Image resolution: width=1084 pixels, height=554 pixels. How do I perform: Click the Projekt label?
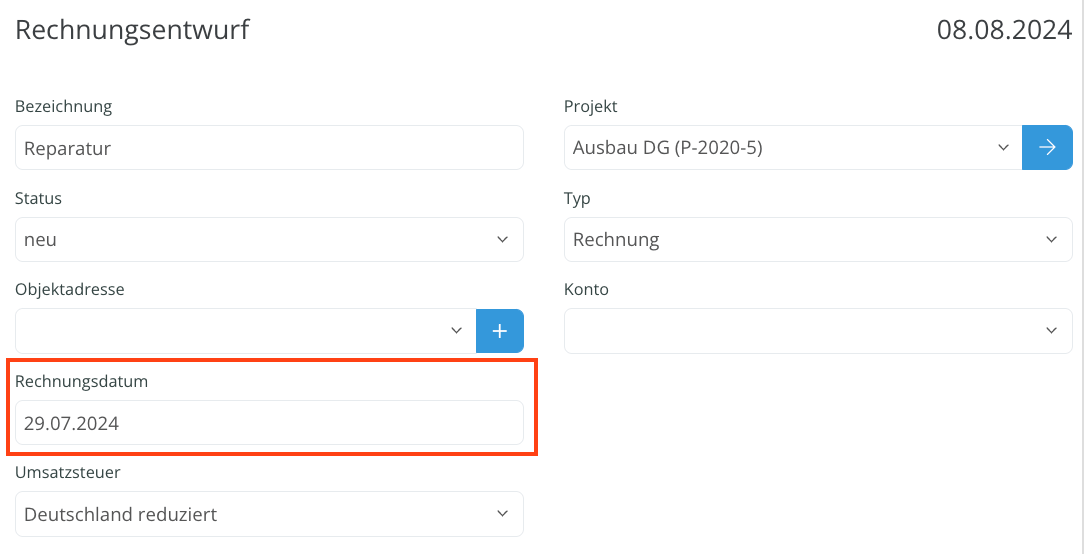pos(591,107)
